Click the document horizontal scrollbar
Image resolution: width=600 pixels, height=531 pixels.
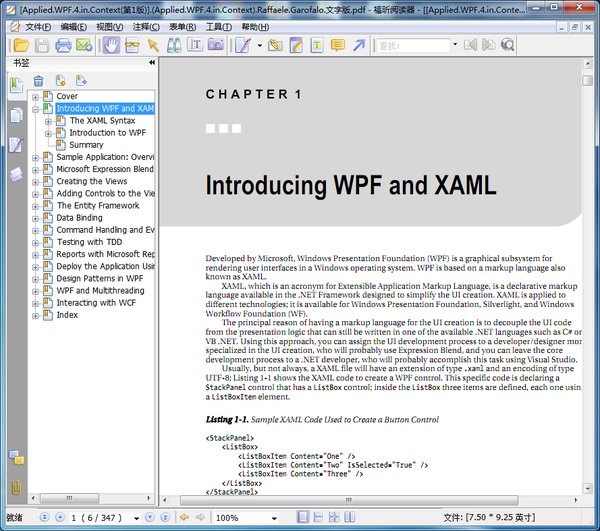tap(349, 500)
